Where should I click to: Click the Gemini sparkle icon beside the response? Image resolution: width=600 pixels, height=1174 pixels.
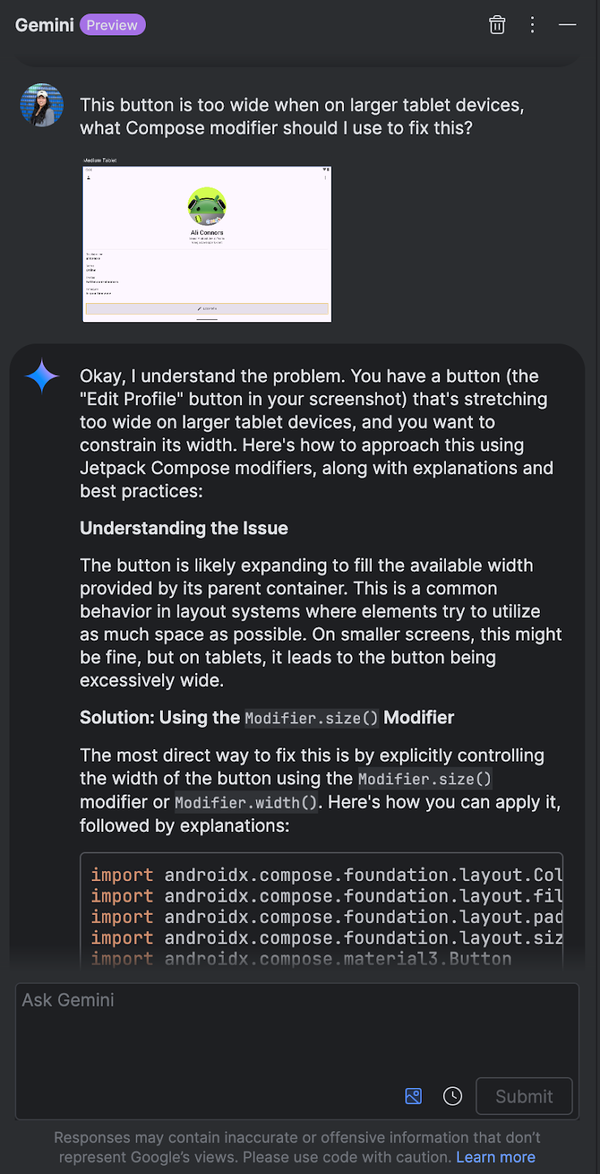tap(41, 378)
